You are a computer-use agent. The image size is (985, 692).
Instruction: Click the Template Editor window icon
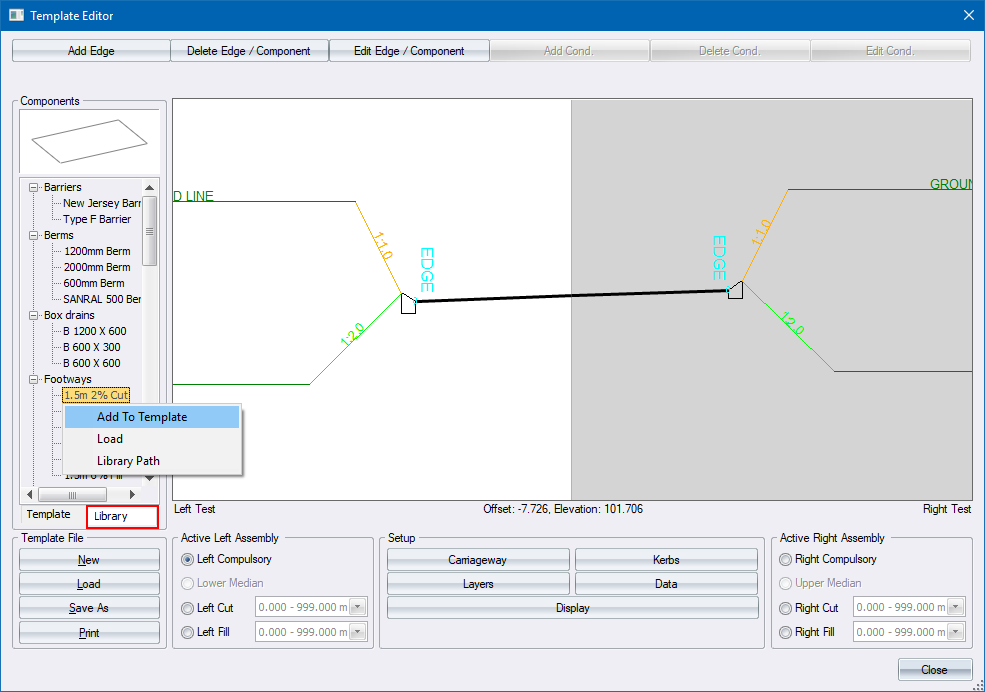[16, 15]
